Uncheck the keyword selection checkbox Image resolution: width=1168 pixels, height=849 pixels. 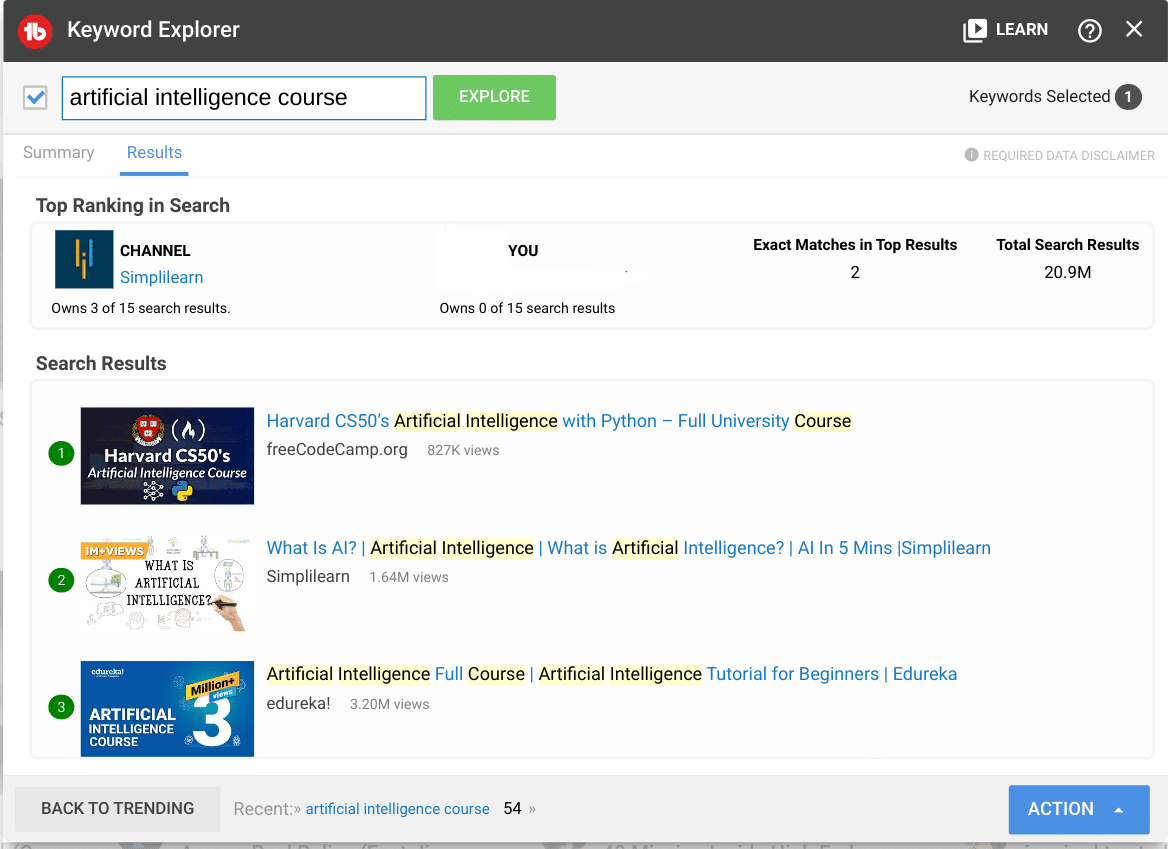click(35, 98)
